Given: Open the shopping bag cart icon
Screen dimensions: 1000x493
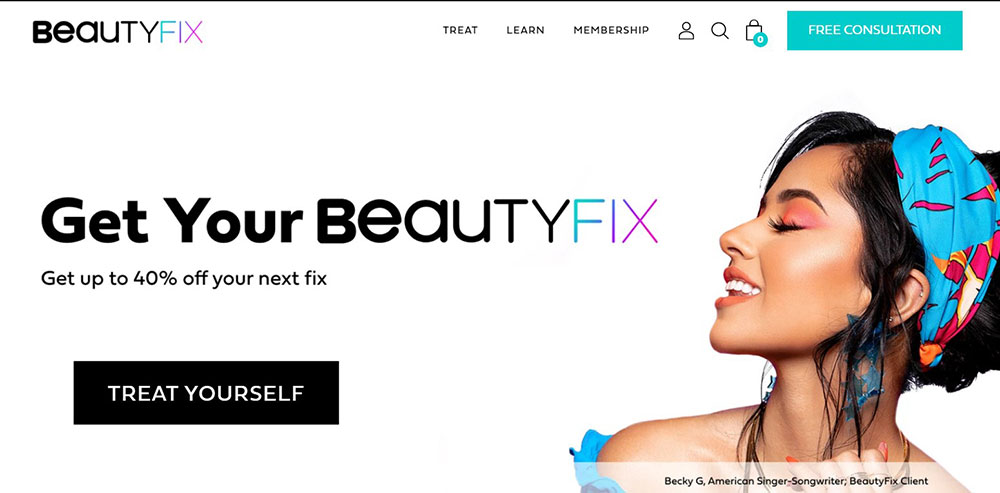Looking at the screenshot, I should tap(754, 30).
